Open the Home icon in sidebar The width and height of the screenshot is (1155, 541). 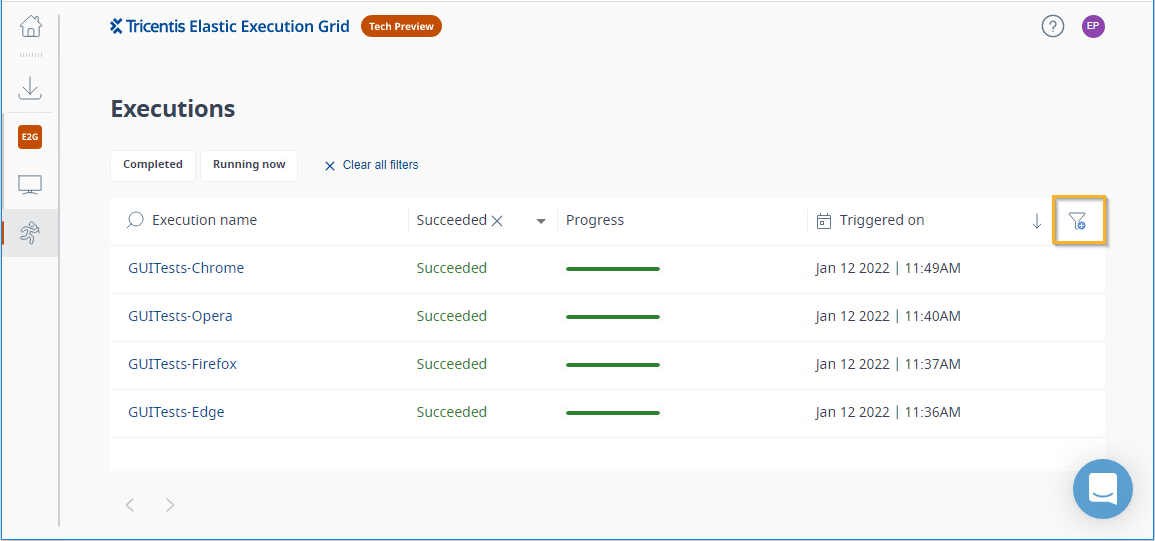30,27
